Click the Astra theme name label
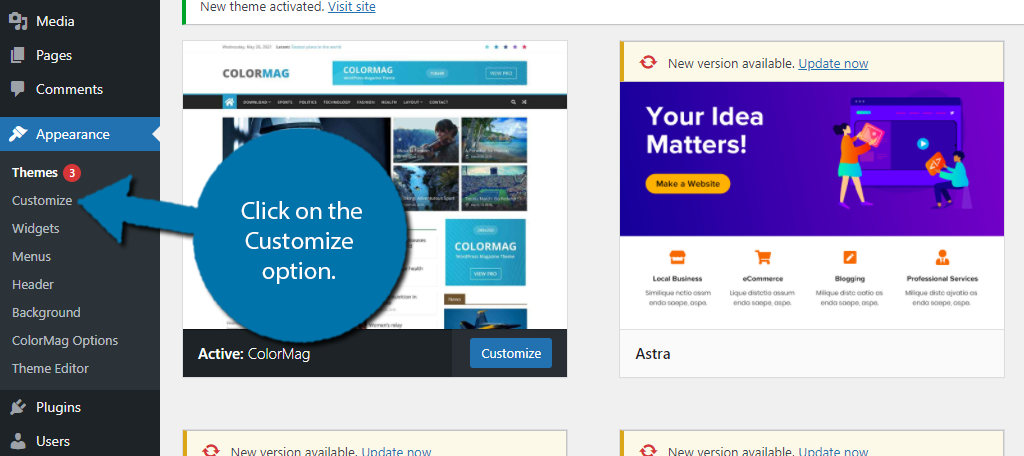1024x456 pixels. click(x=652, y=354)
